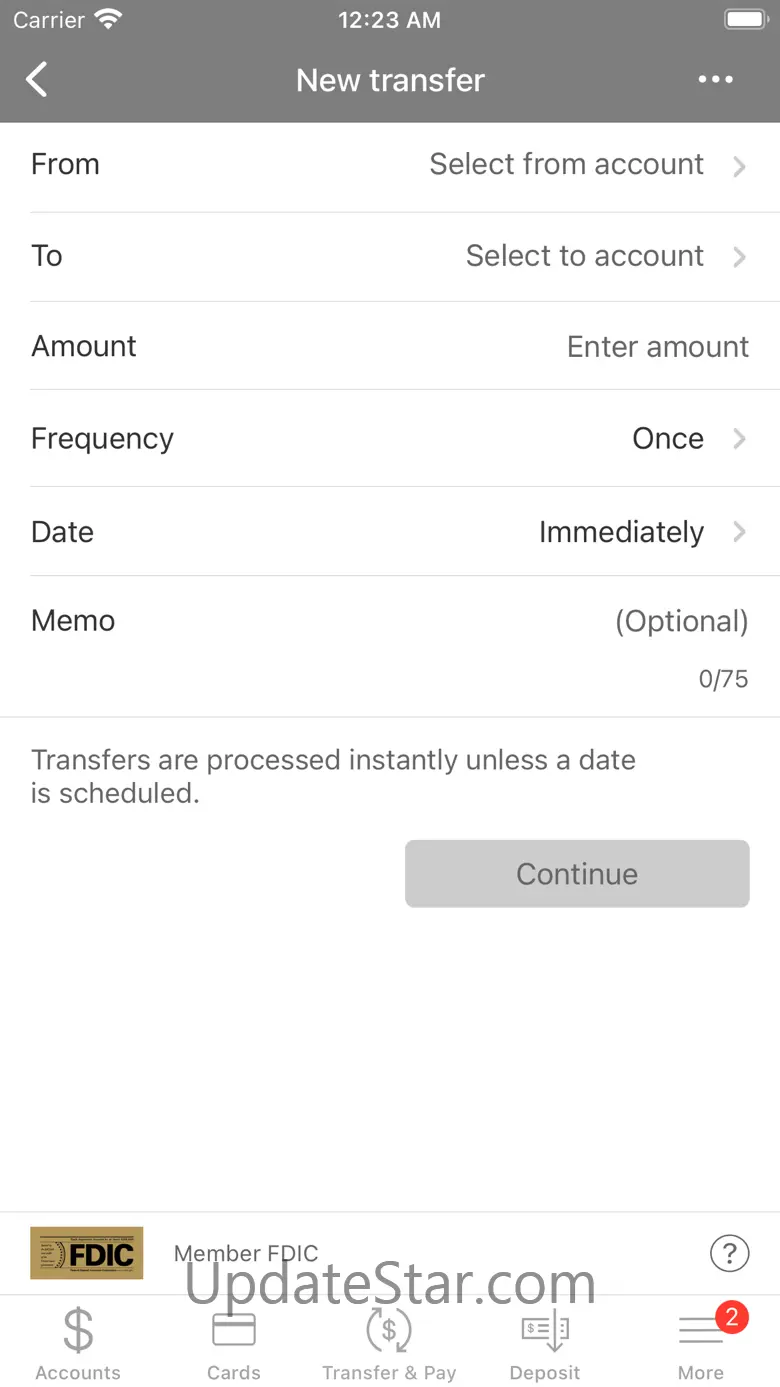Viewport: 780px width, 1387px height.
Task: Tap the back arrow icon
Action: (x=37, y=80)
